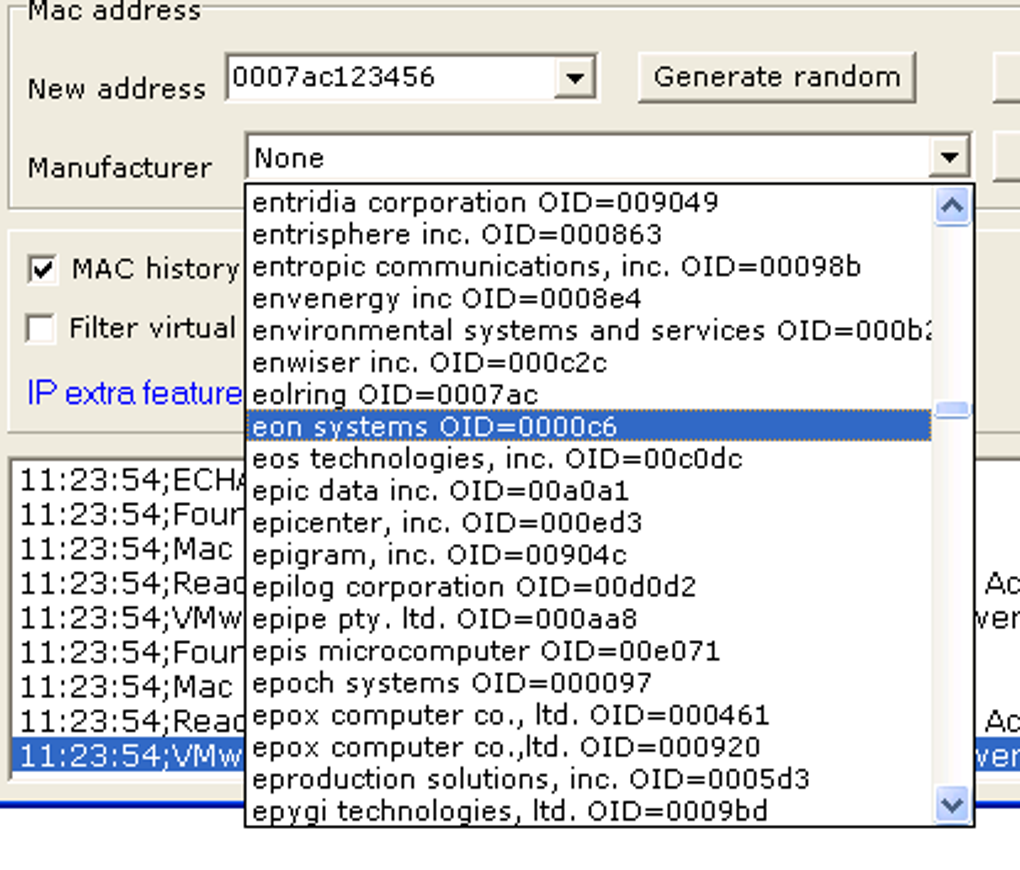The width and height of the screenshot is (1020, 870).
Task: Enable the Filter virtual checkbox
Action: coord(41,329)
